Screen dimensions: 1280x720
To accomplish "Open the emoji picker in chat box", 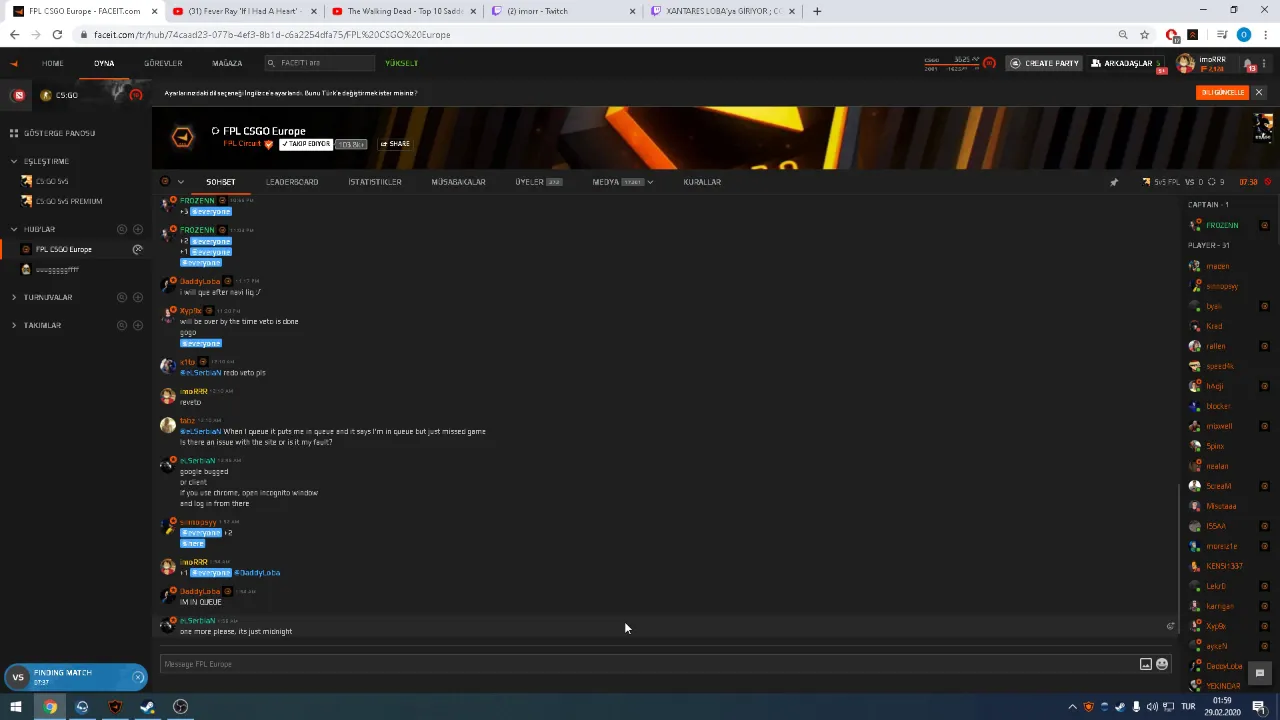I will pos(1162,664).
